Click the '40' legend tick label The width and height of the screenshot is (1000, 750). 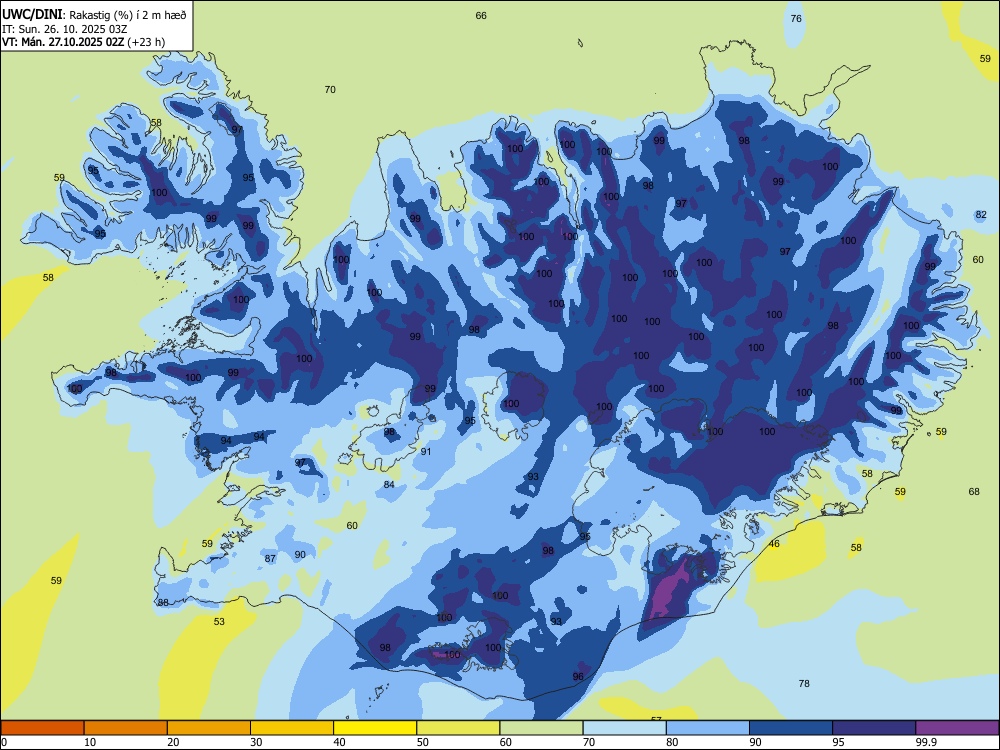pyautogui.click(x=339, y=742)
